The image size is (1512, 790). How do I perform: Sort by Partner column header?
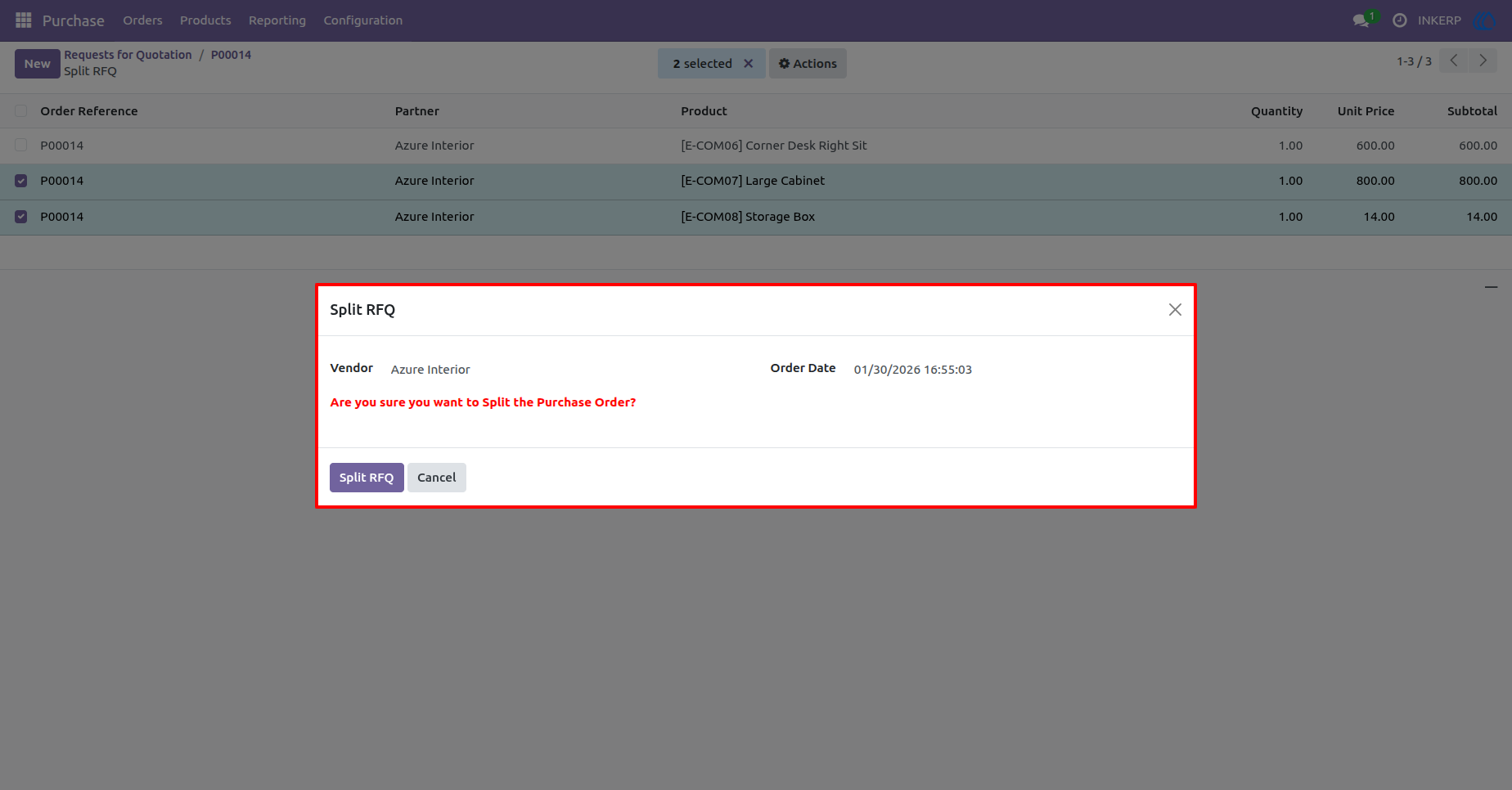coord(417,111)
